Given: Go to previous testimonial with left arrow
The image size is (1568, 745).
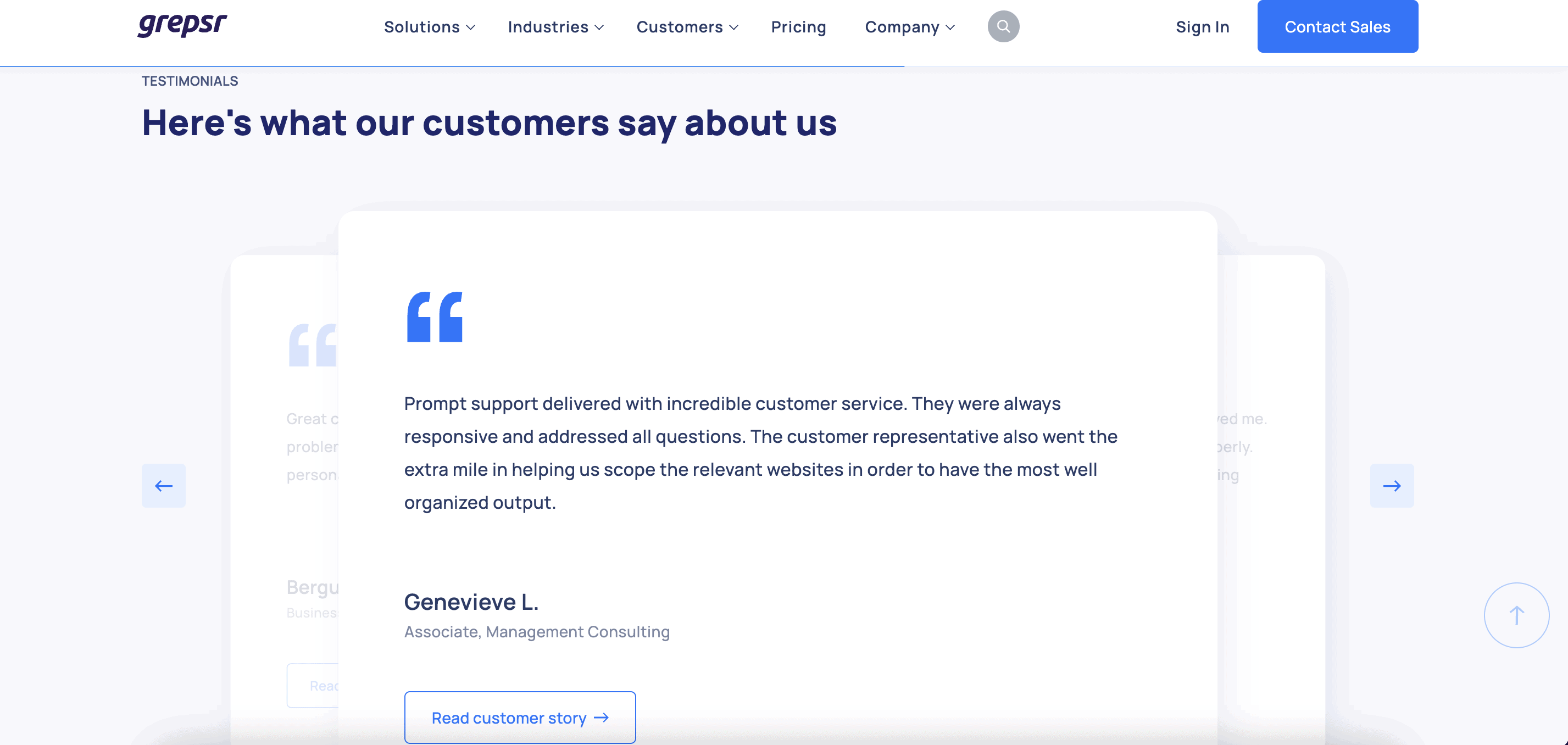Looking at the screenshot, I should (164, 486).
